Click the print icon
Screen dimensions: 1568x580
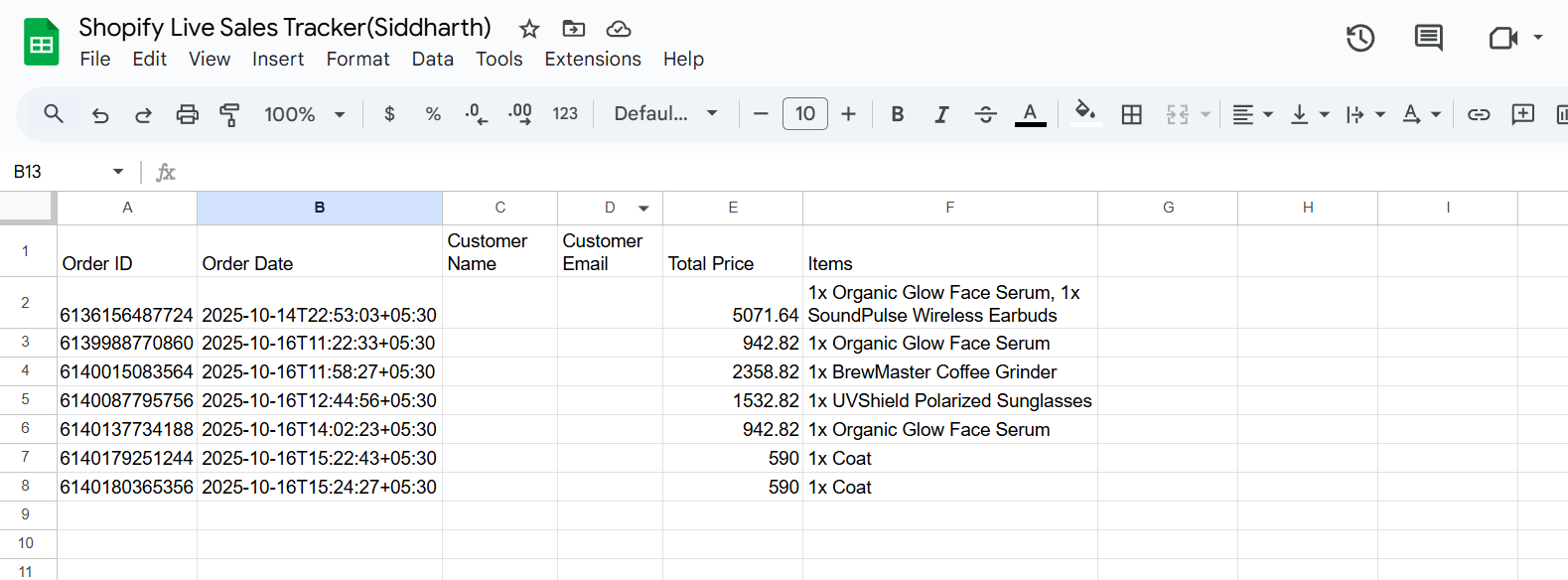tap(187, 114)
